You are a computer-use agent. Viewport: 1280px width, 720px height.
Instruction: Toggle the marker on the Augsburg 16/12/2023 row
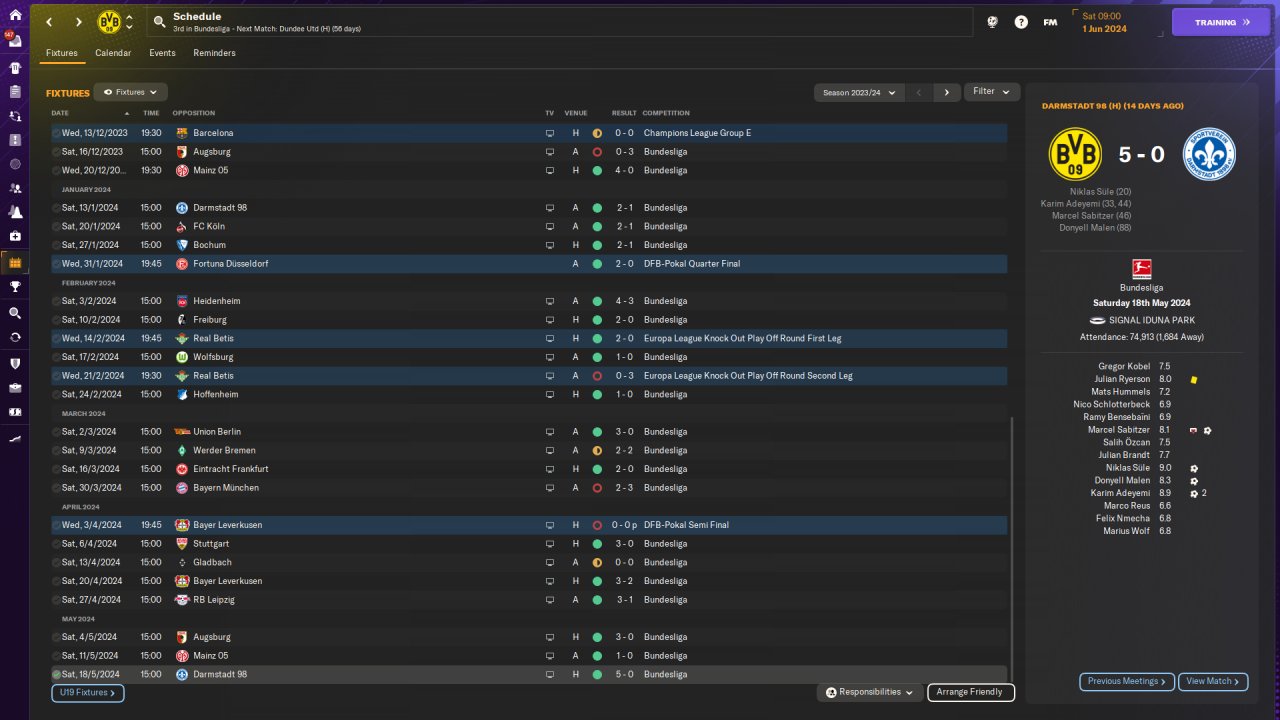56,152
